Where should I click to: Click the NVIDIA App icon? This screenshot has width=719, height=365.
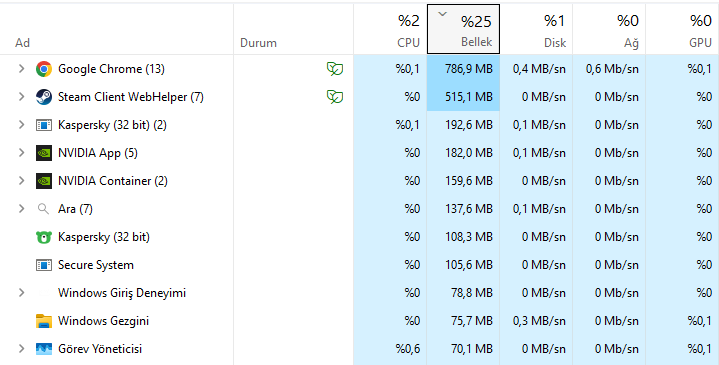(x=44, y=153)
